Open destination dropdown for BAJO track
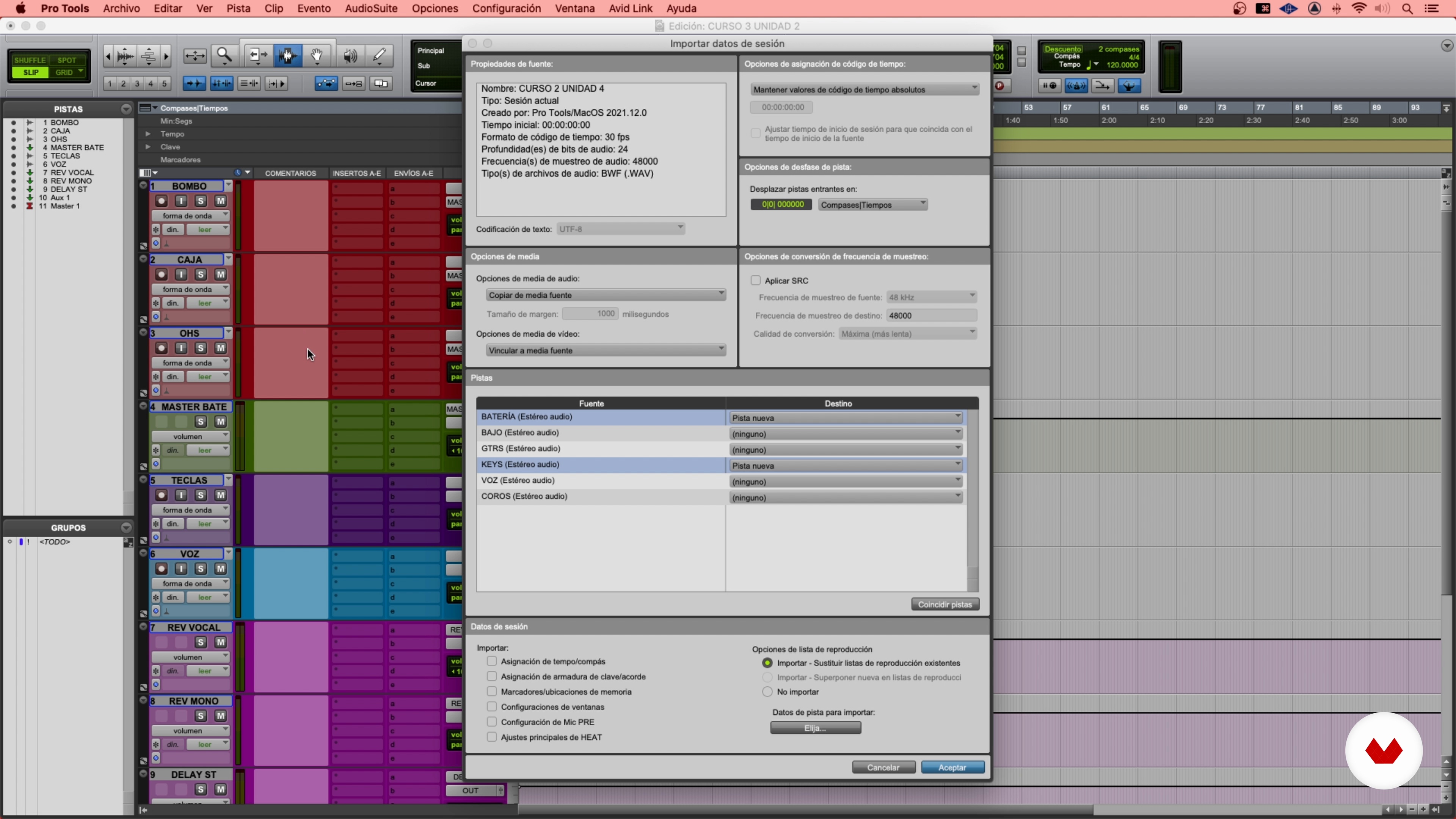 point(846,433)
